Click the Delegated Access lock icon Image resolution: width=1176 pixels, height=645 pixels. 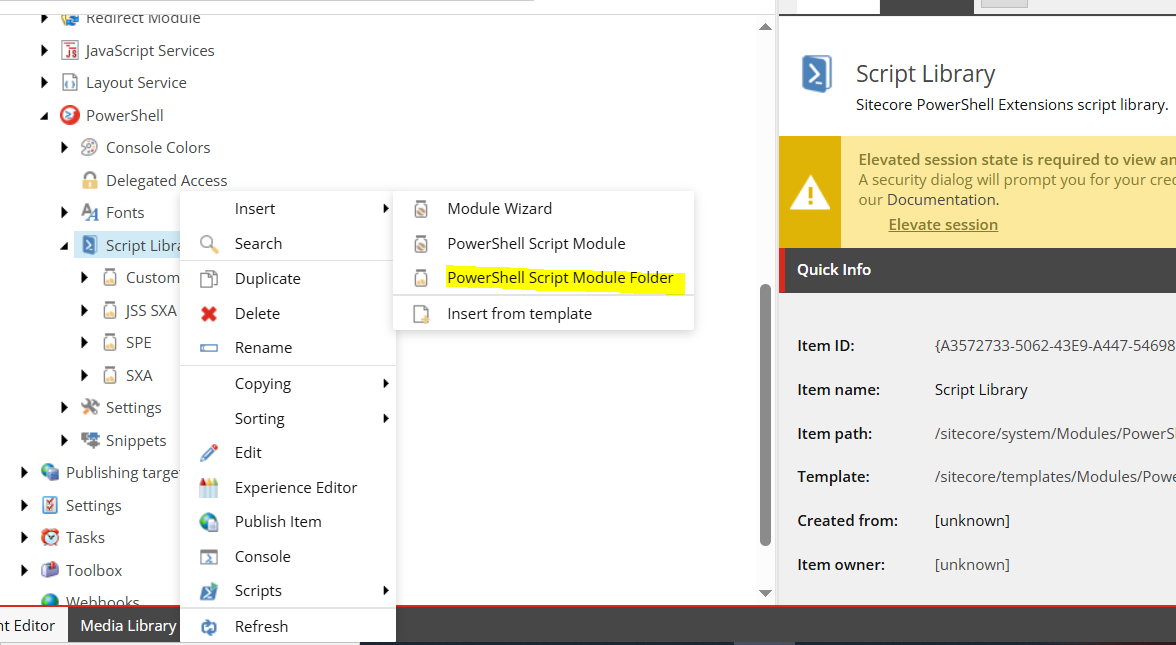pos(89,180)
